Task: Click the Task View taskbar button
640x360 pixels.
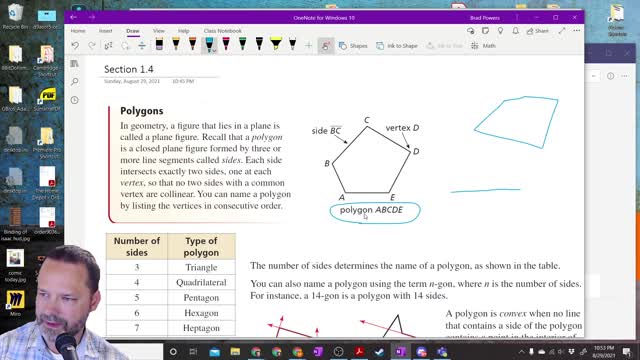Action: [x=193, y=351]
